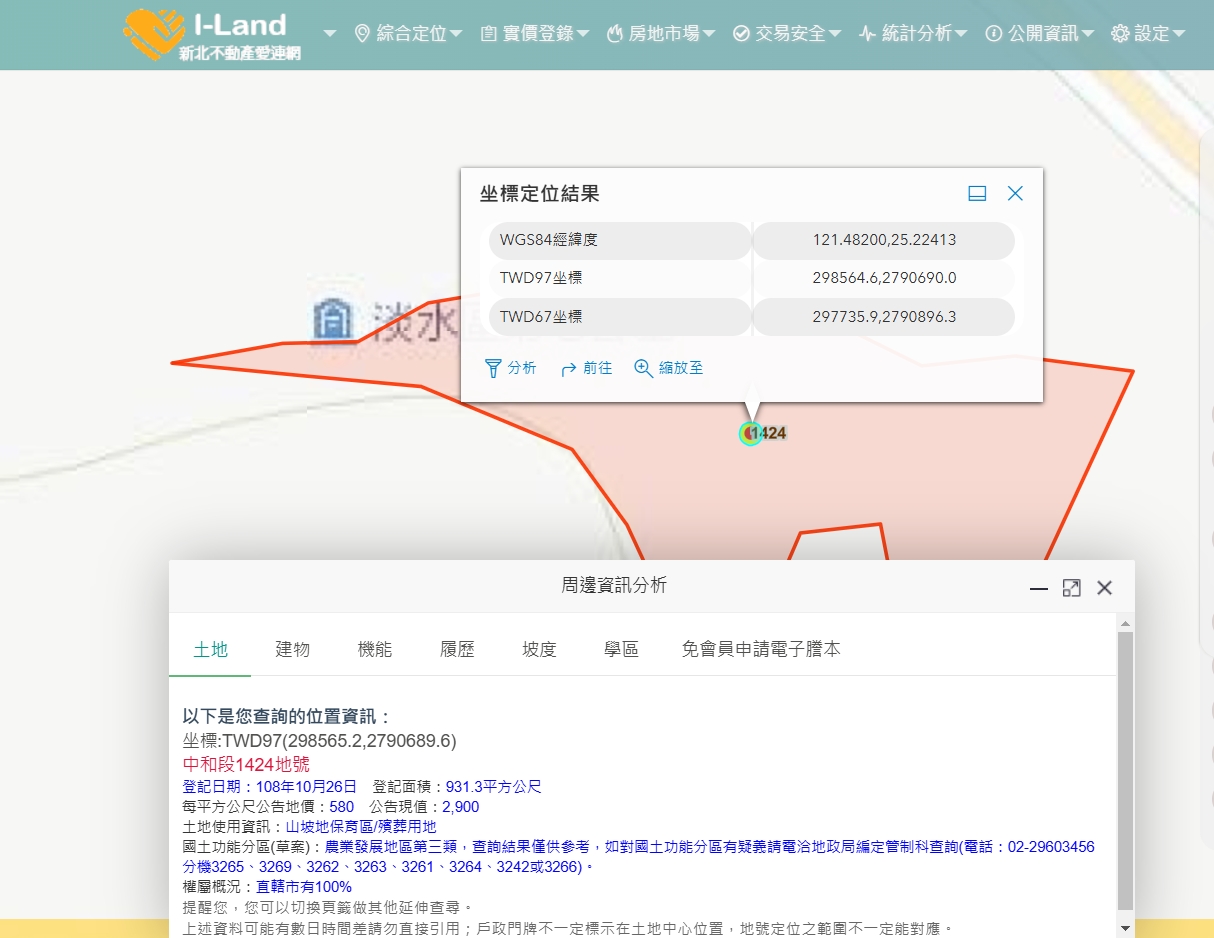Open the 設定 gear menu
1214x938 pixels.
pos(1148,34)
